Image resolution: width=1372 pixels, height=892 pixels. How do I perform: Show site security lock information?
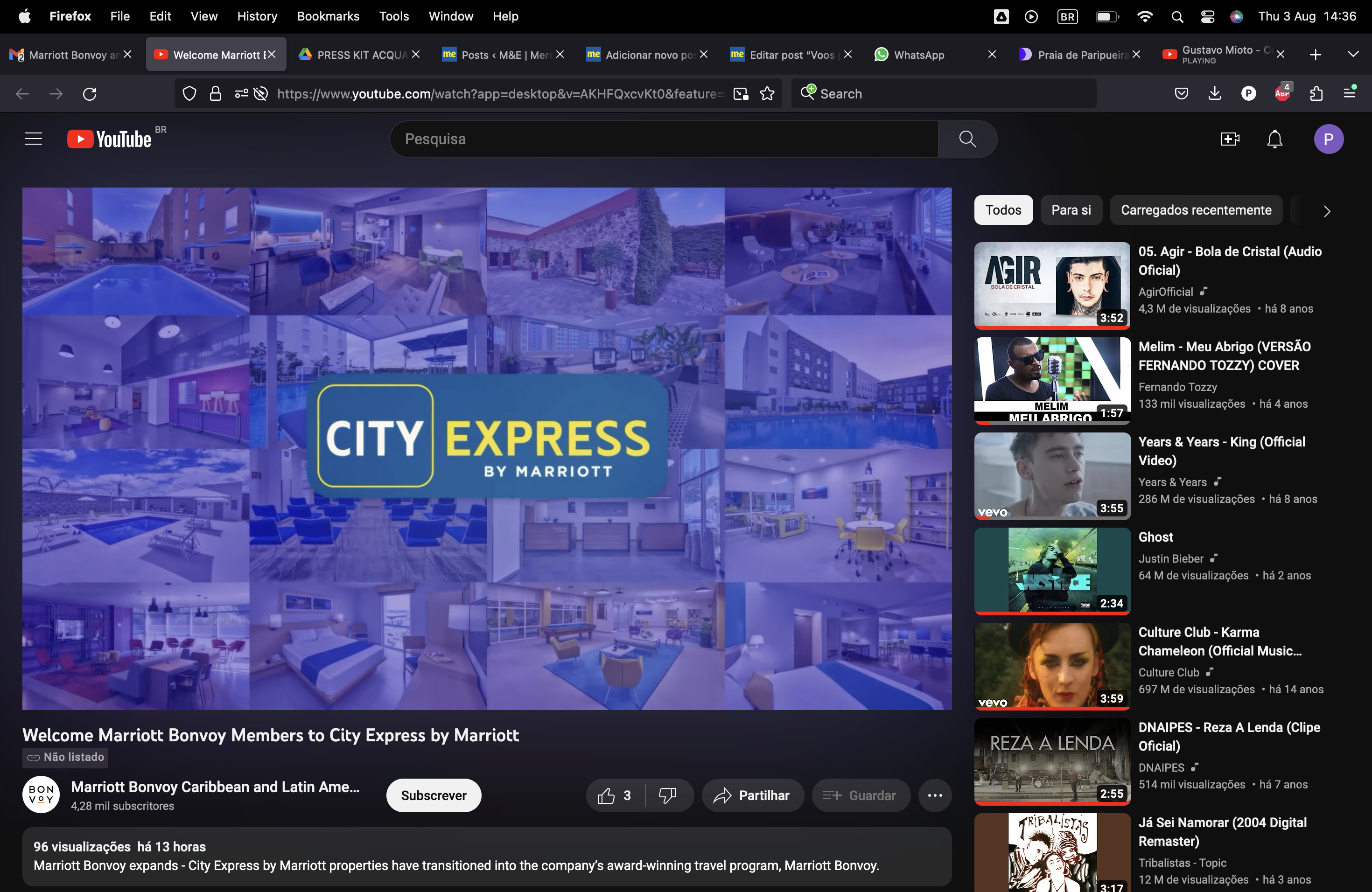(216, 93)
